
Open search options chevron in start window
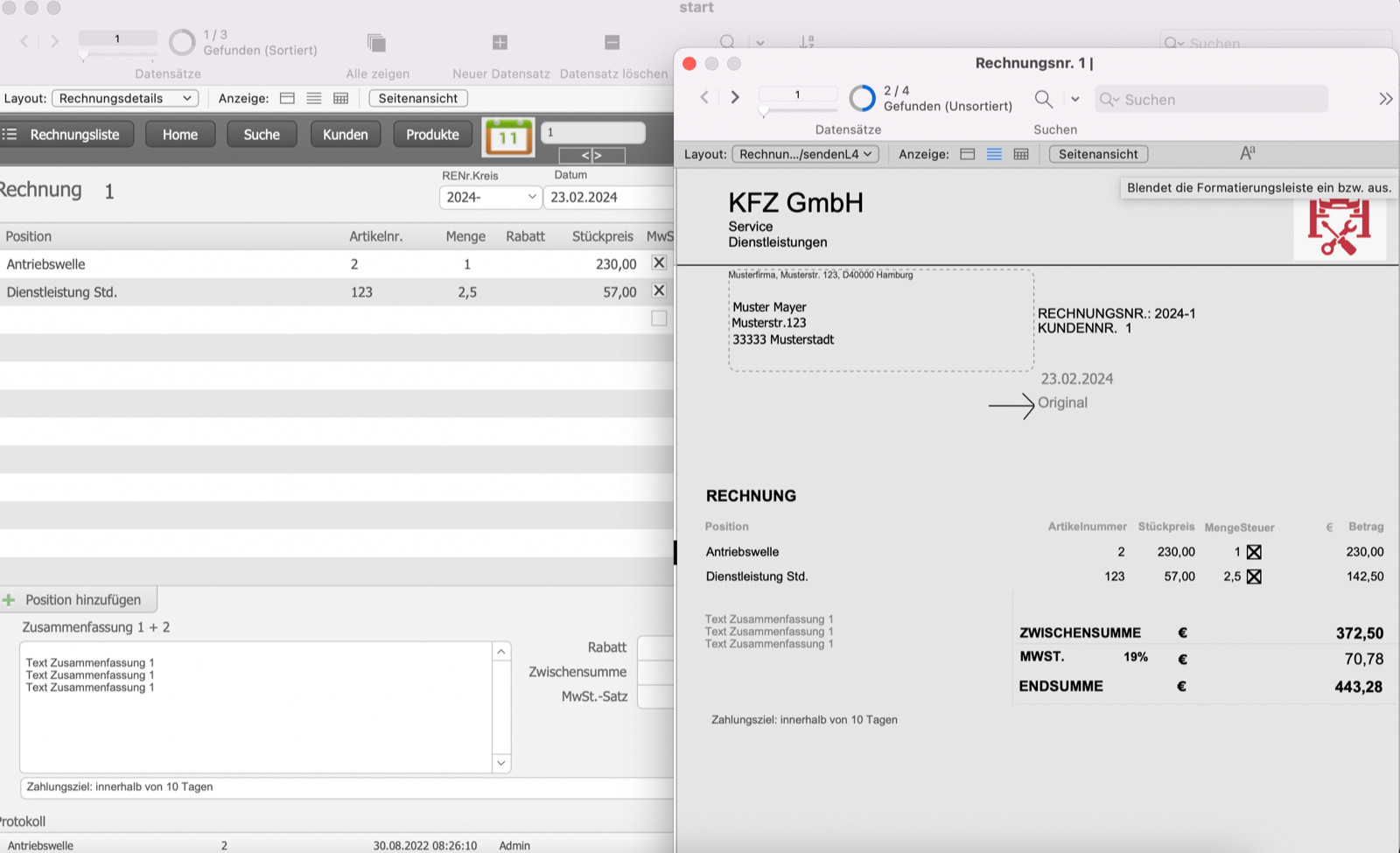759,42
